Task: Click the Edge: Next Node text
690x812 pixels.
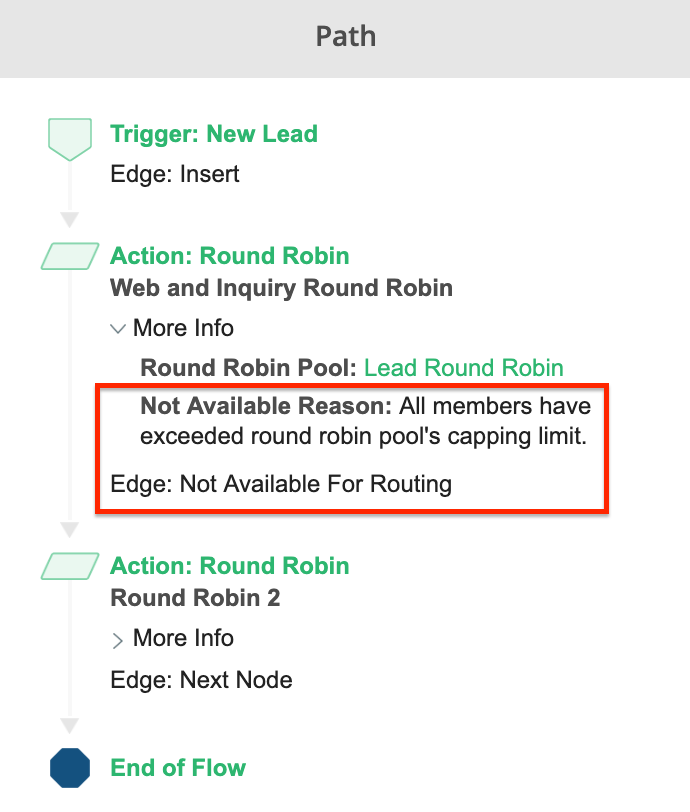Action: 201,681
